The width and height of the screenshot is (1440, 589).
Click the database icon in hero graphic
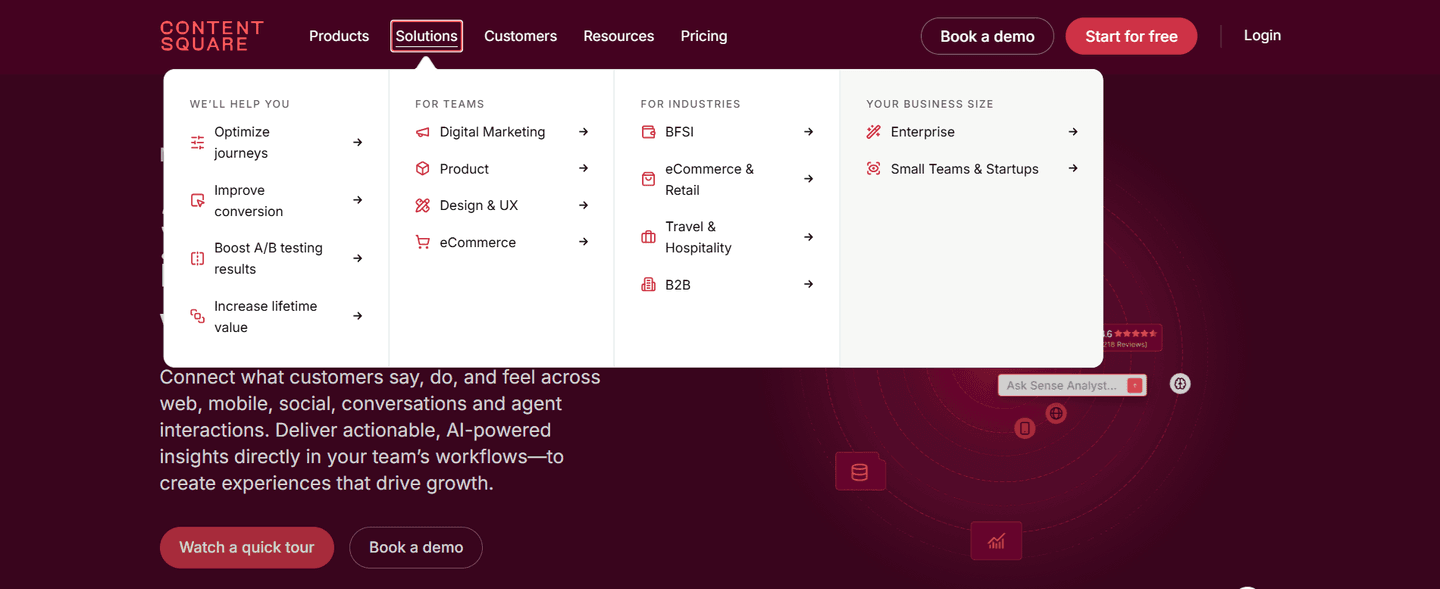(x=860, y=472)
